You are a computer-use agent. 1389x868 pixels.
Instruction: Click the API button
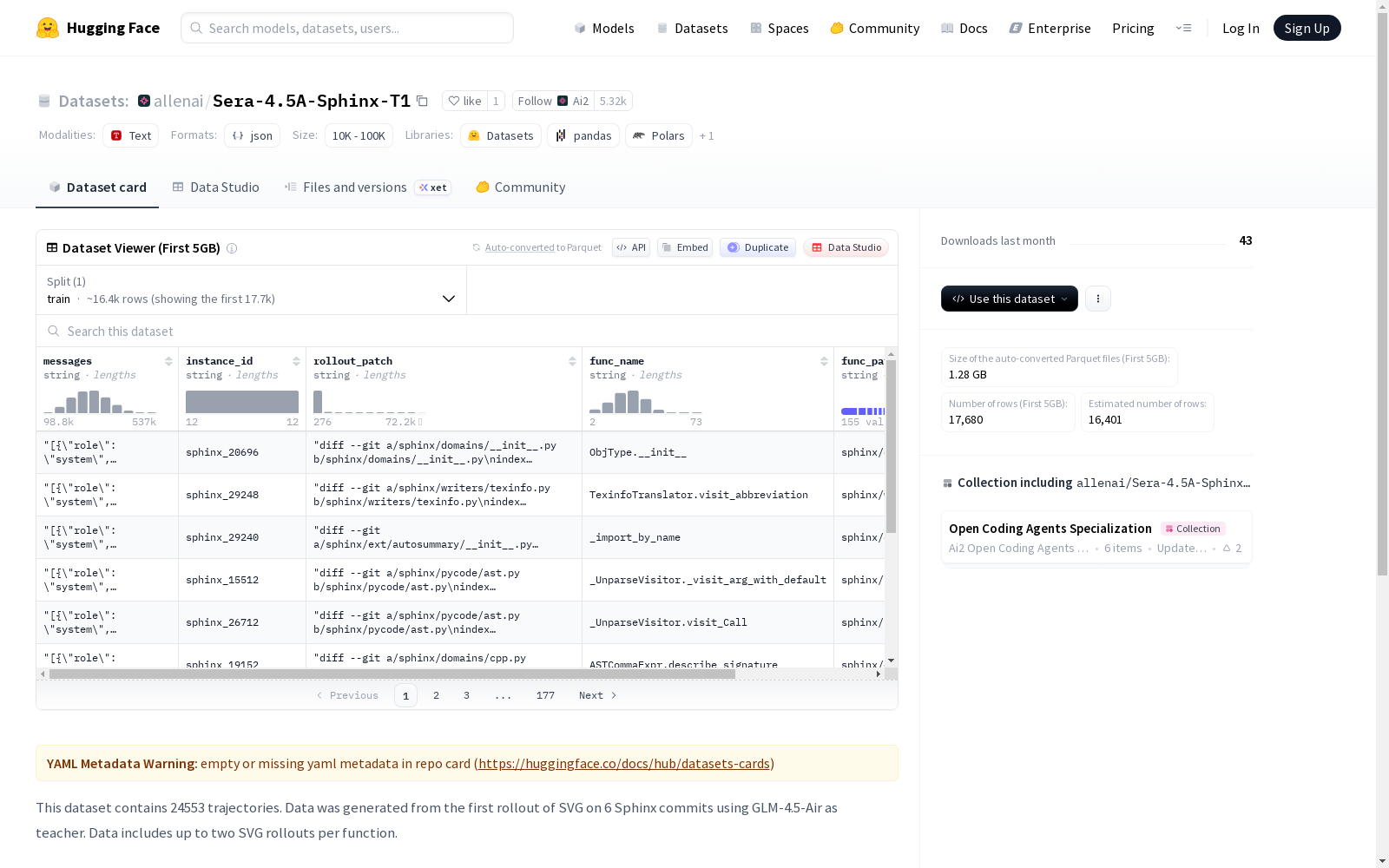click(x=631, y=247)
